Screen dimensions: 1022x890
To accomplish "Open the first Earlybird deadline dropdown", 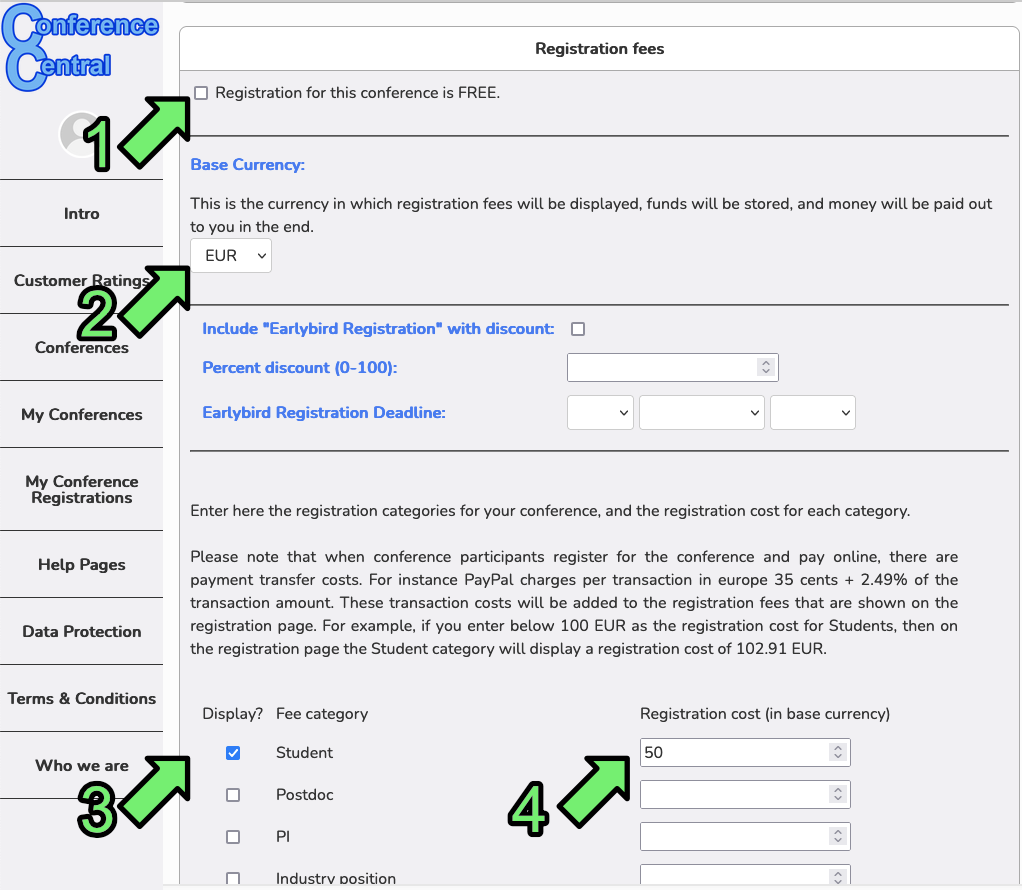I will pyautogui.click(x=600, y=413).
